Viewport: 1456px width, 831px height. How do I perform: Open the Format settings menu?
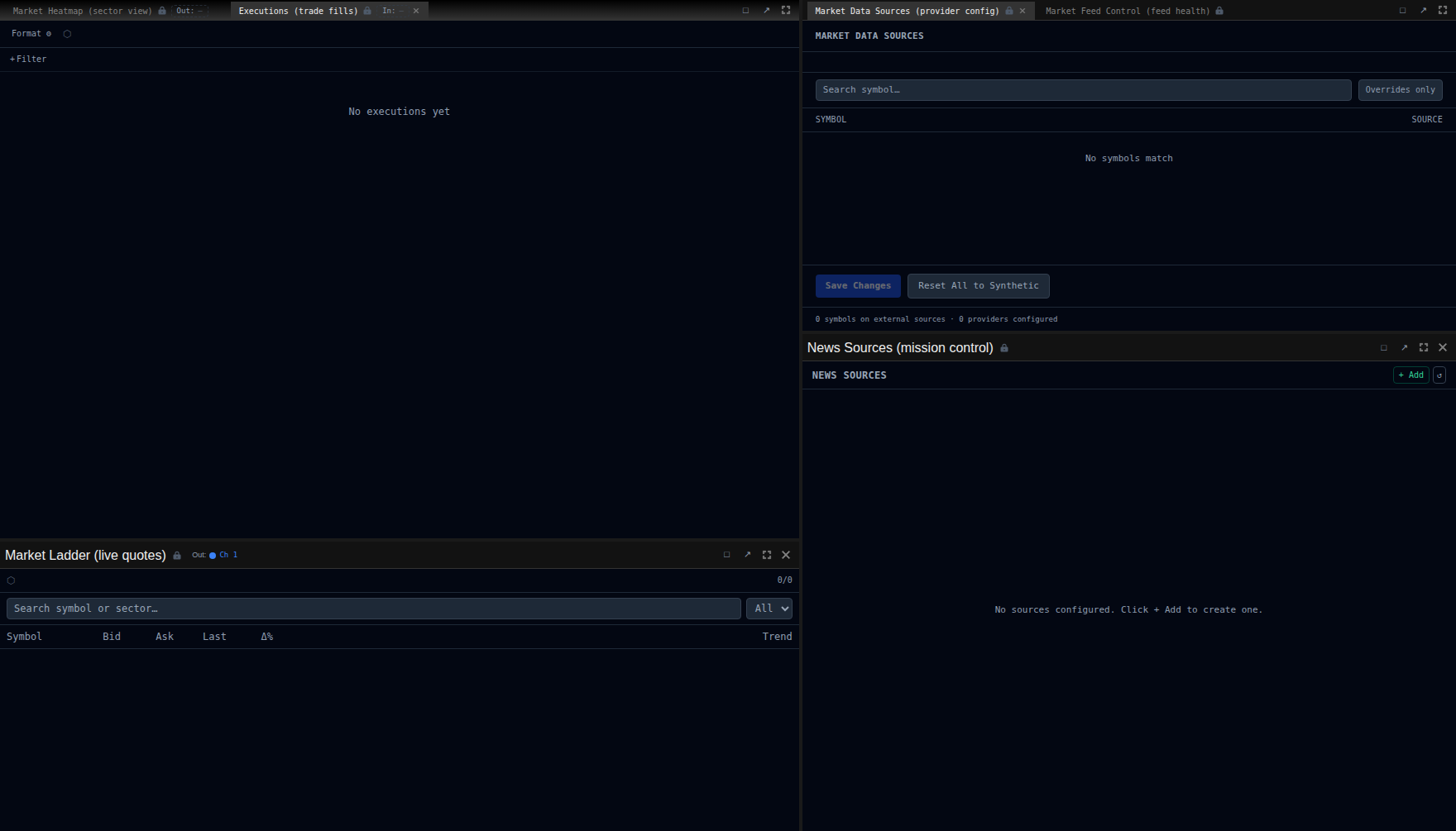tap(31, 34)
